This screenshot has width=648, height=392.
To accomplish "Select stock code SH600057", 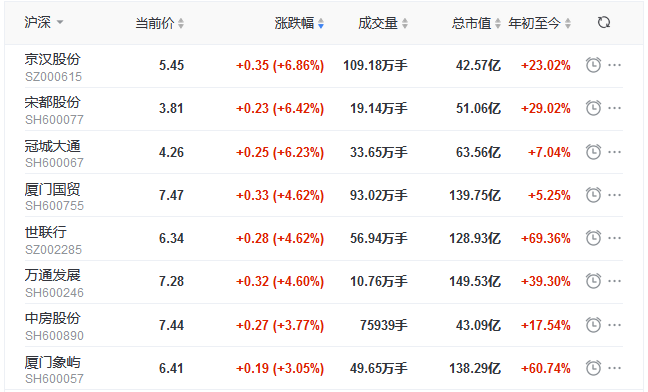I will pos(54,379).
